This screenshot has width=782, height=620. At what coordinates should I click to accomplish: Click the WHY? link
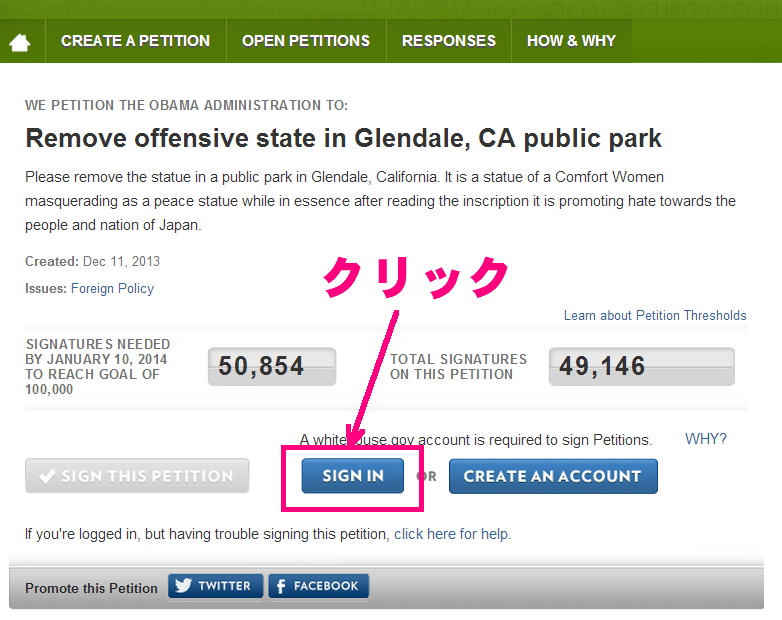coord(705,439)
